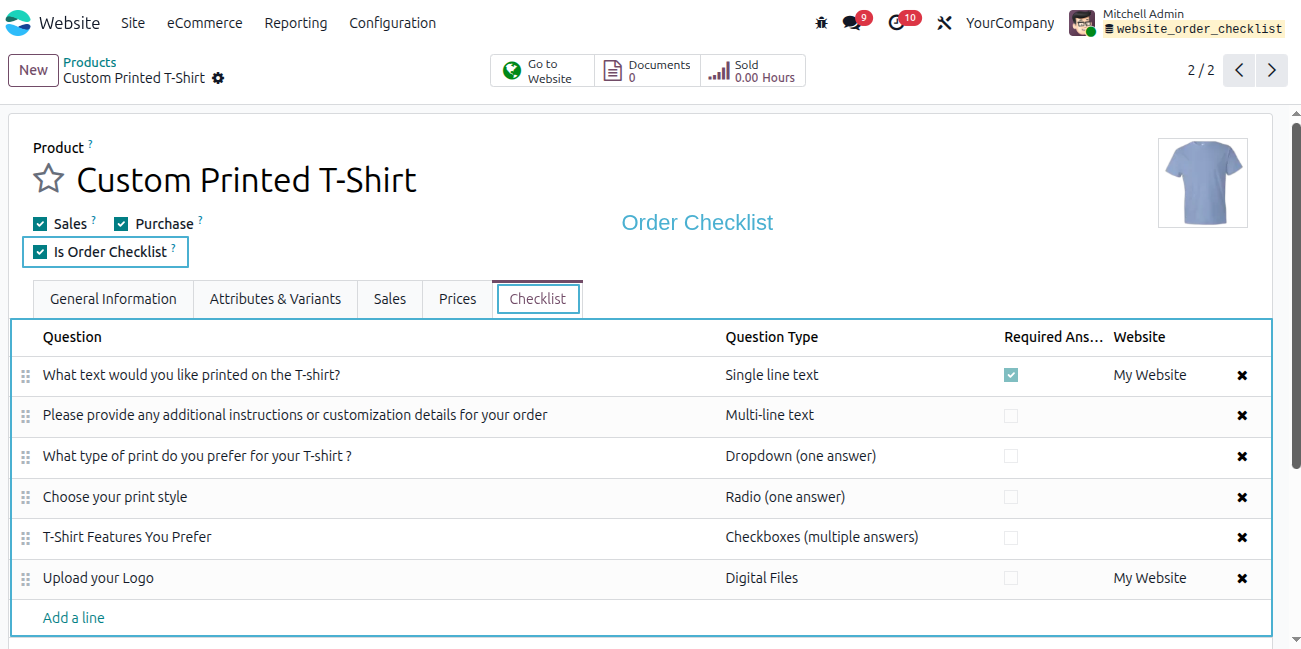Click the debug bug icon
The height and width of the screenshot is (649, 1301).
pyautogui.click(x=821, y=23)
